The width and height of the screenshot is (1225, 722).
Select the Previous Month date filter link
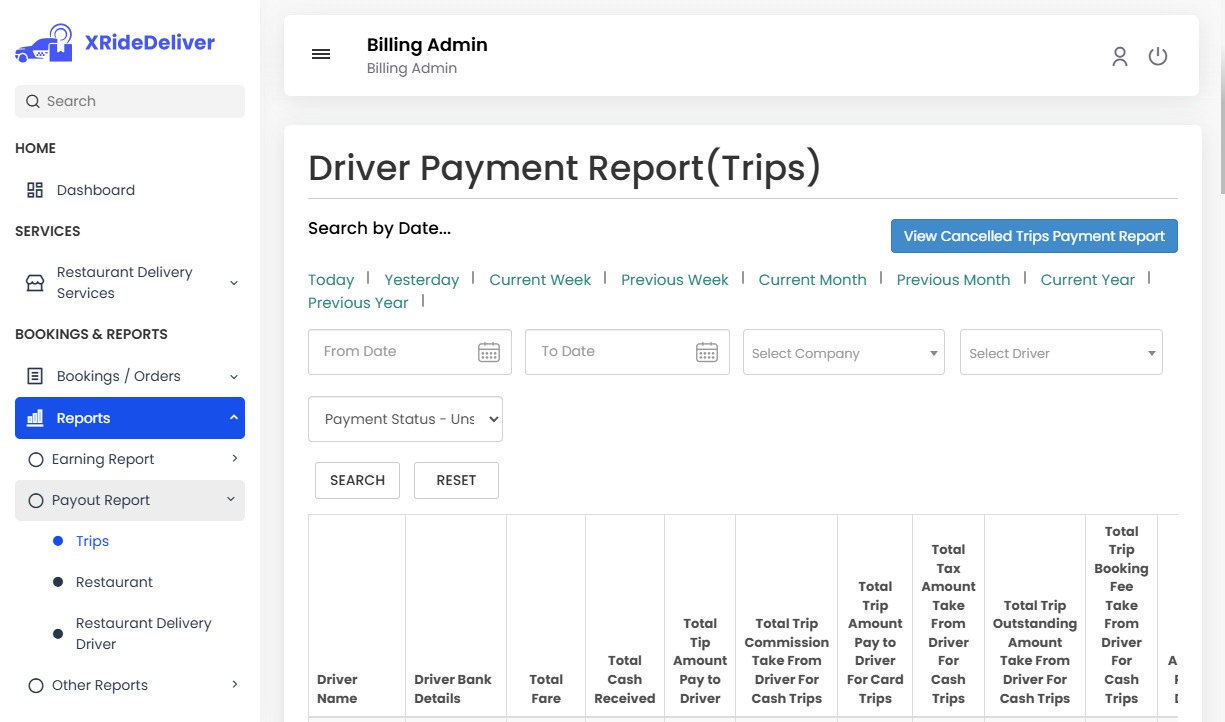pos(953,279)
